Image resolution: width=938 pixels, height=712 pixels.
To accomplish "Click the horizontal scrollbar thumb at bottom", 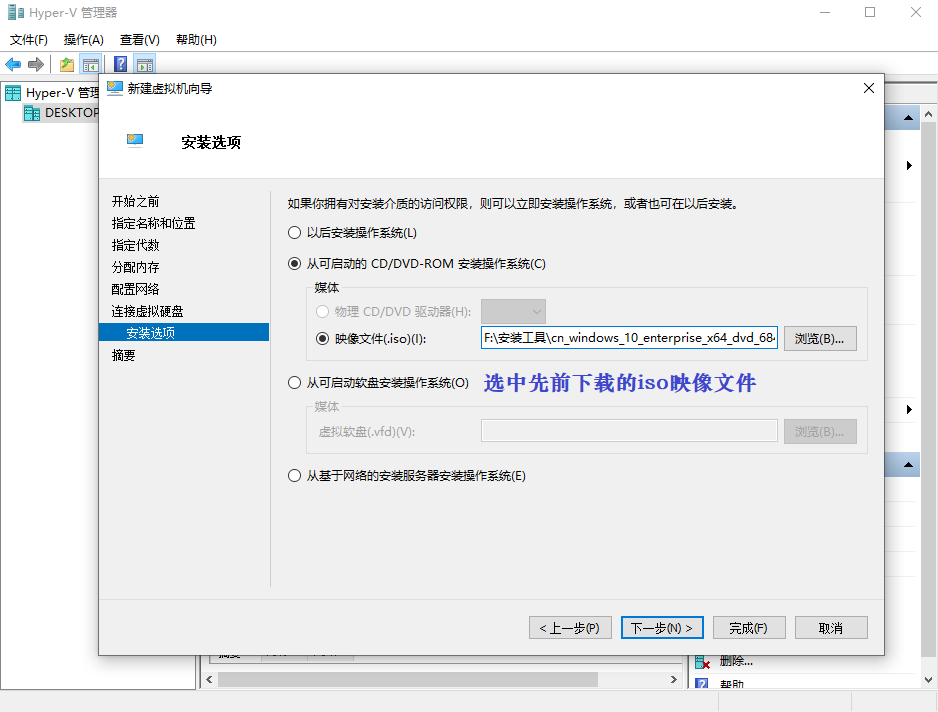I will click(x=408, y=679).
